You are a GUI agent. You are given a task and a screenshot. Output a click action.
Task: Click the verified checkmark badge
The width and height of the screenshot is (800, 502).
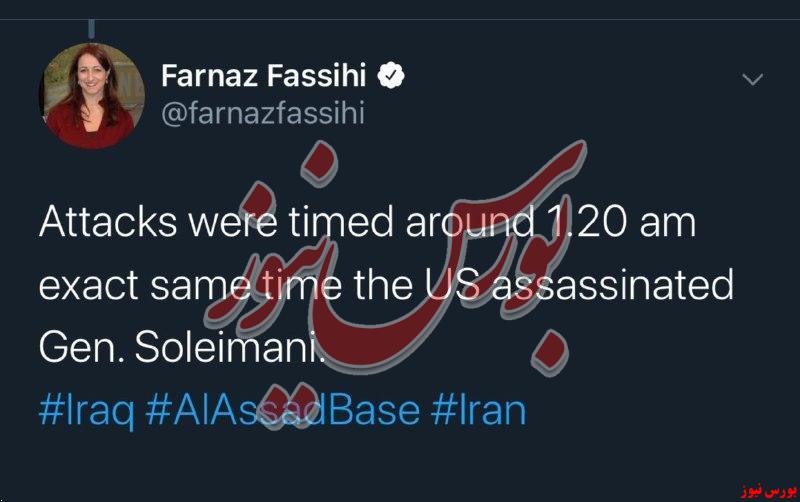tap(391, 76)
